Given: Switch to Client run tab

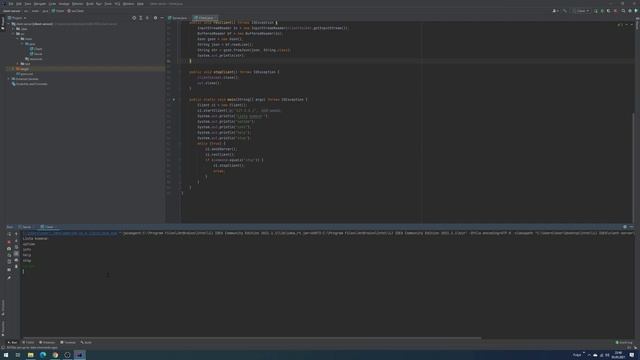Looking at the screenshot, I should pyautogui.click(x=47, y=227).
